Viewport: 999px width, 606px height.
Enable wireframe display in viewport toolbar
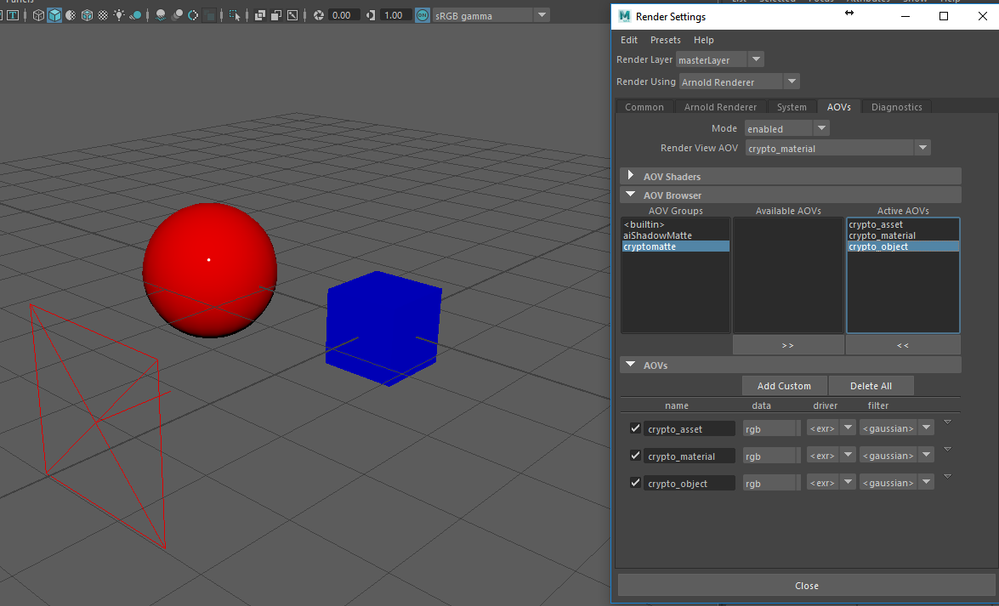[38, 15]
